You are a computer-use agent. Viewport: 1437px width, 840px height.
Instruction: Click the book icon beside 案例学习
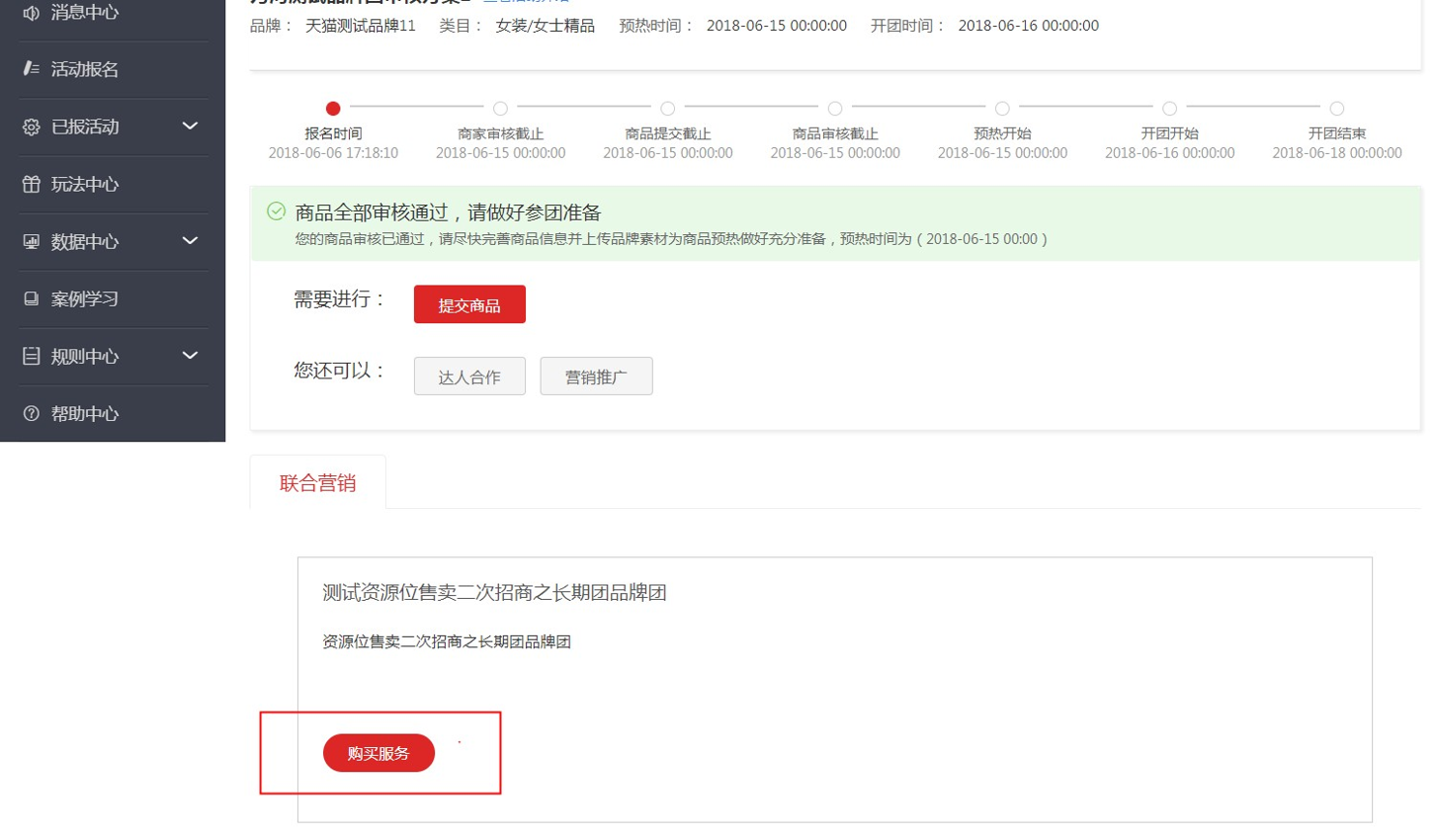[31, 298]
